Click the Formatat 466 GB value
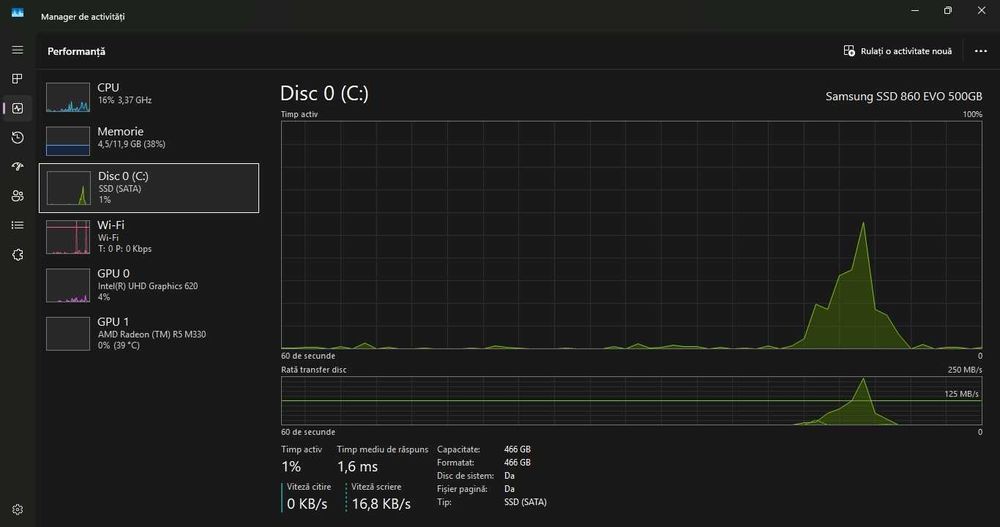Screen dimensions: 1000x527 517,463
